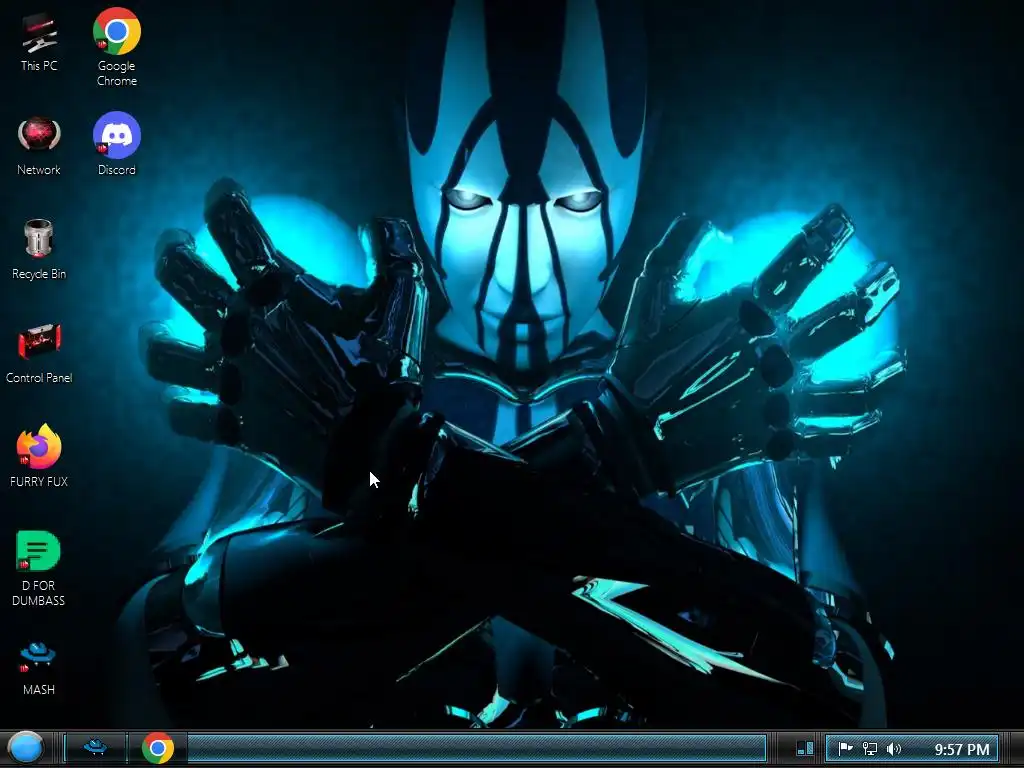1024x768 pixels.
Task: Open the volume speaker tray icon
Action: click(x=894, y=748)
